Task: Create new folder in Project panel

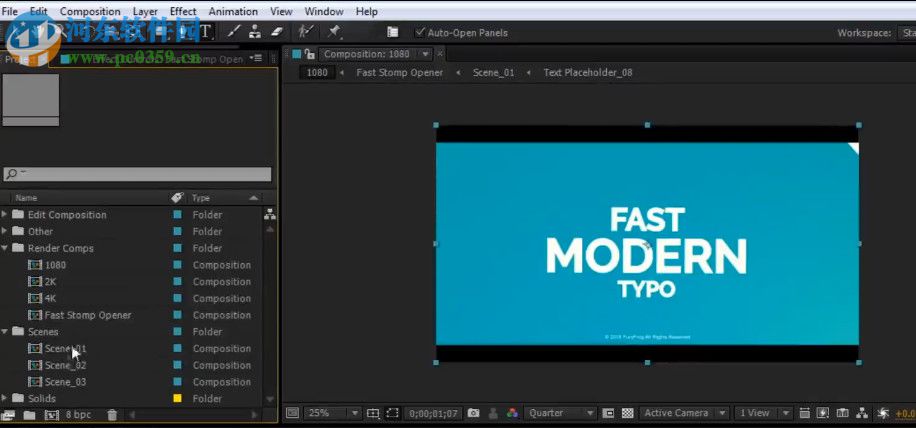Action: 30,414
